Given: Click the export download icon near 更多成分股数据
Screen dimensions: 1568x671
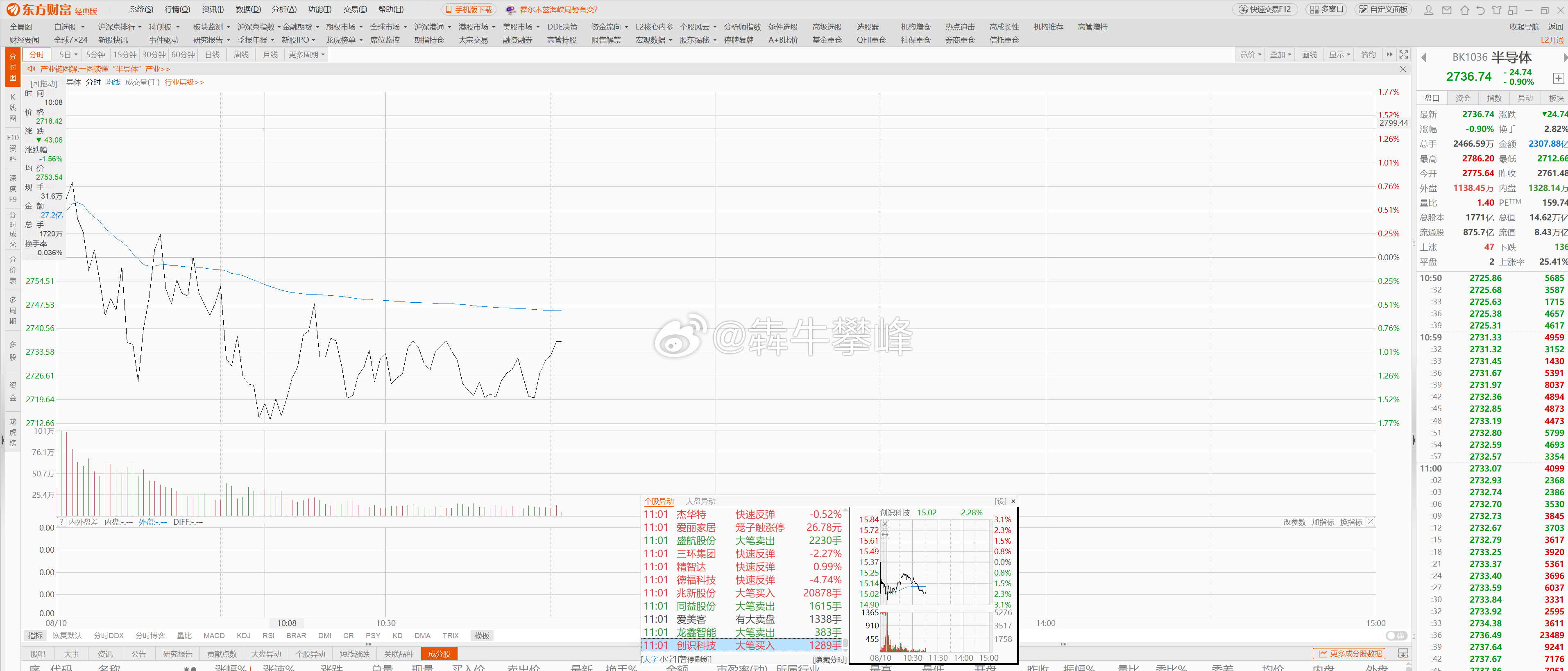Looking at the screenshot, I should click(1403, 653).
